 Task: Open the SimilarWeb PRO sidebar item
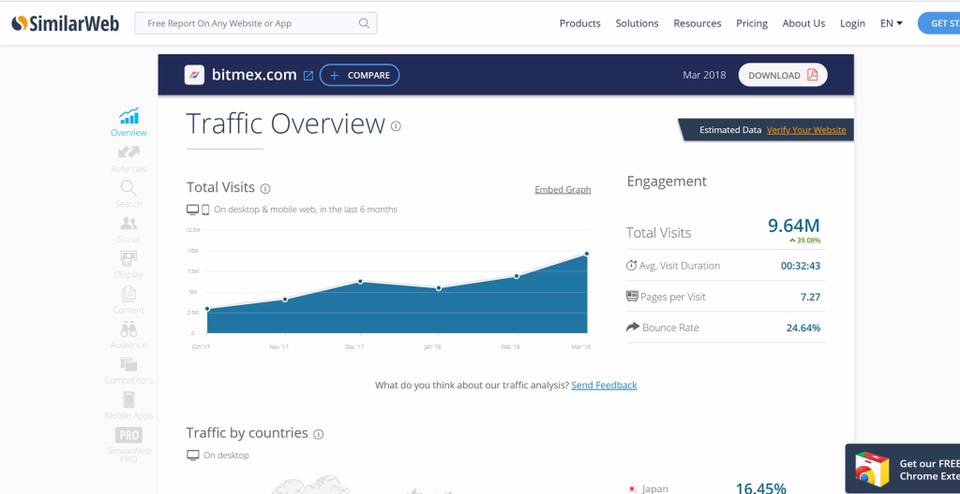129,444
